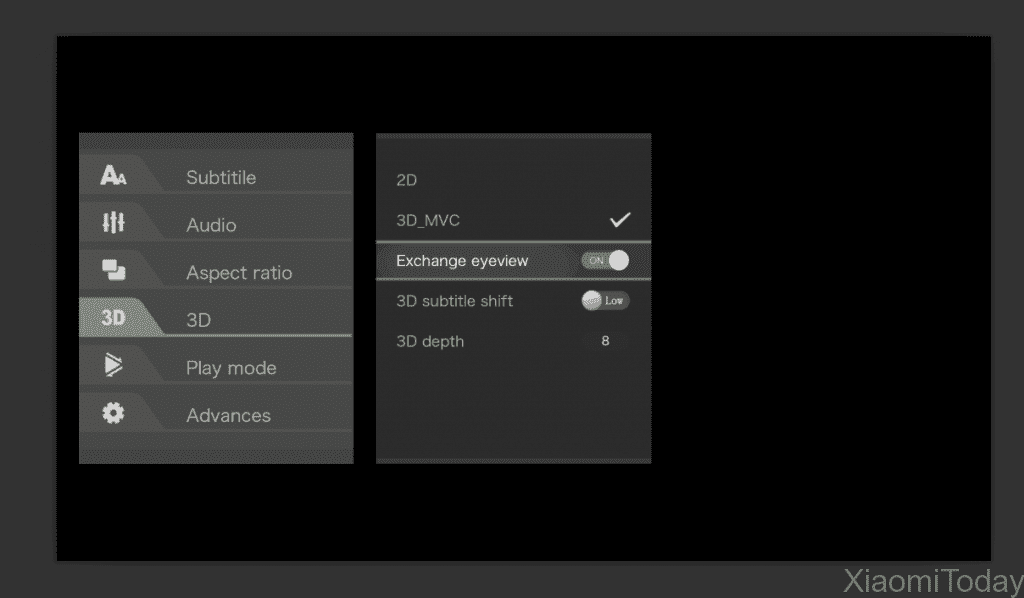The image size is (1024, 598).
Task: Toggle the 3D subtitle shift Low switch
Action: (x=606, y=301)
